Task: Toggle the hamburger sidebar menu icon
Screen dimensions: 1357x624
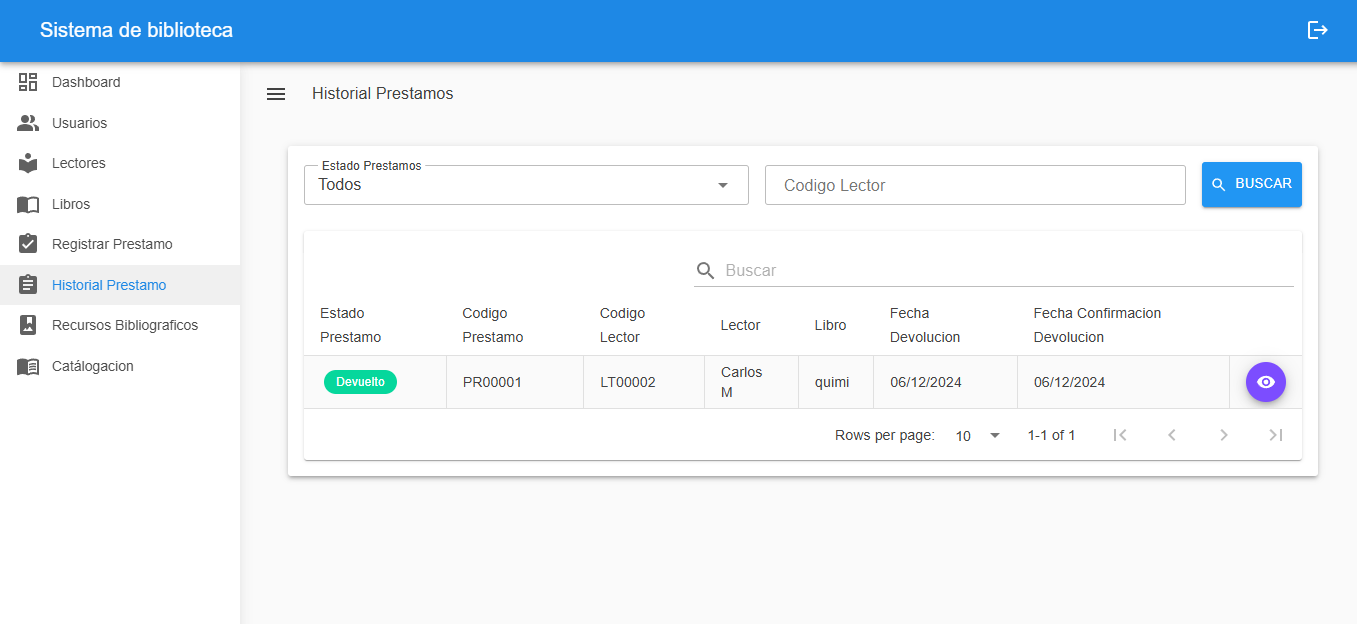Action: point(276,94)
